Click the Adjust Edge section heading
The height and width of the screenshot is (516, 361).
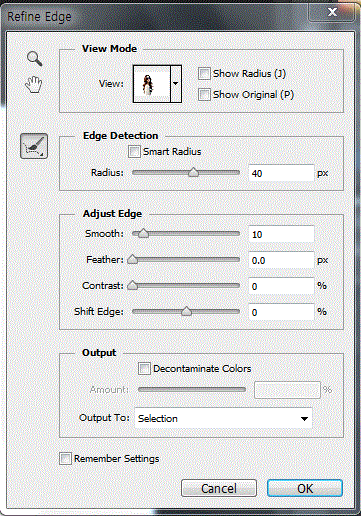tap(112, 213)
